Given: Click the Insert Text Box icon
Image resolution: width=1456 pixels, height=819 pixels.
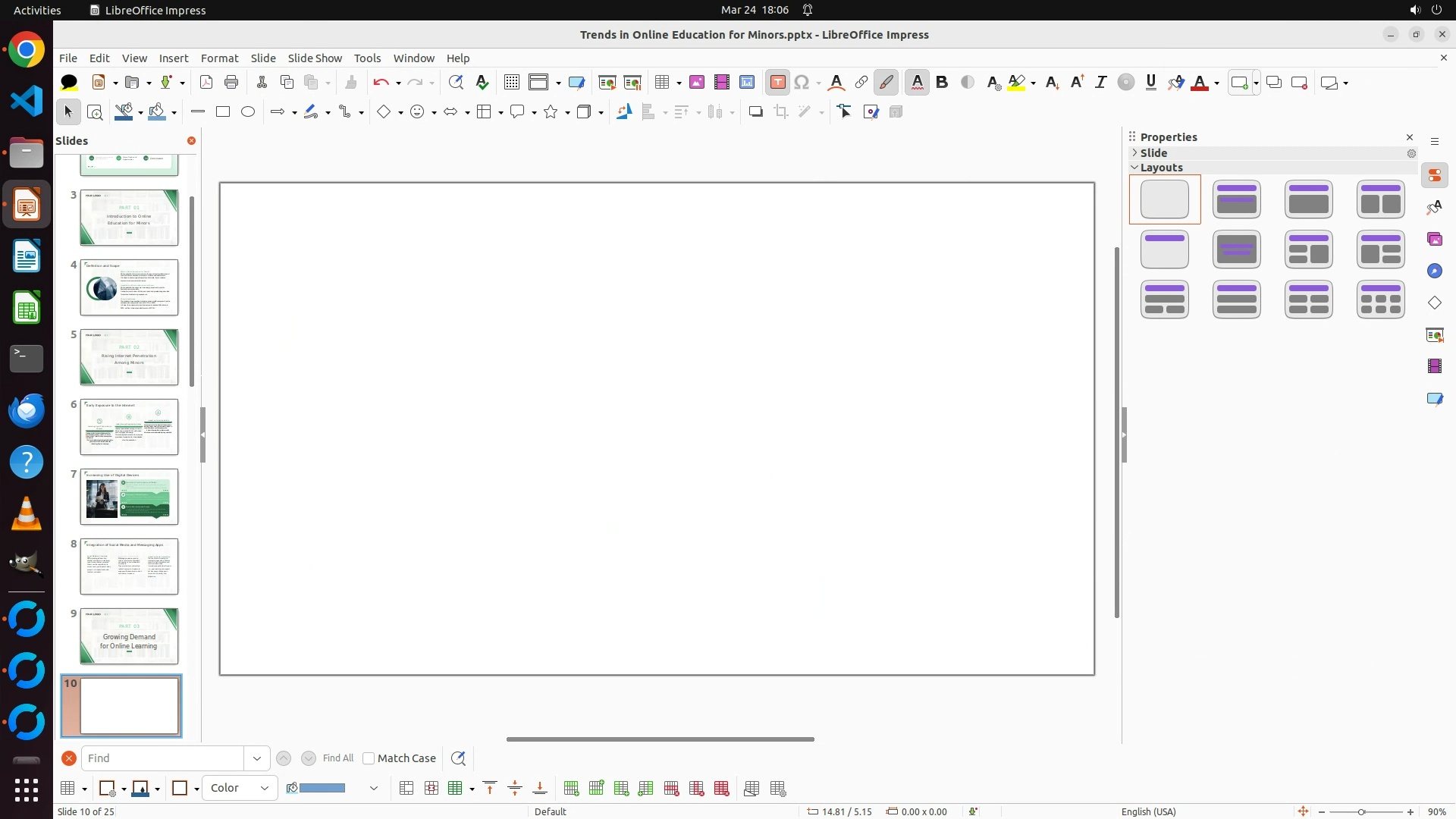Looking at the screenshot, I should click(x=777, y=83).
